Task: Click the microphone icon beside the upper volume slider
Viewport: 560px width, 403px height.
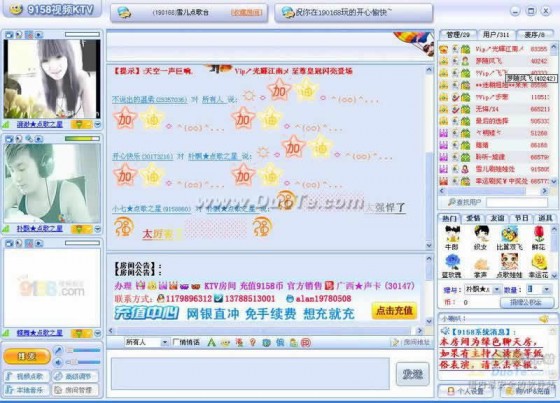Action: [x=59, y=350]
